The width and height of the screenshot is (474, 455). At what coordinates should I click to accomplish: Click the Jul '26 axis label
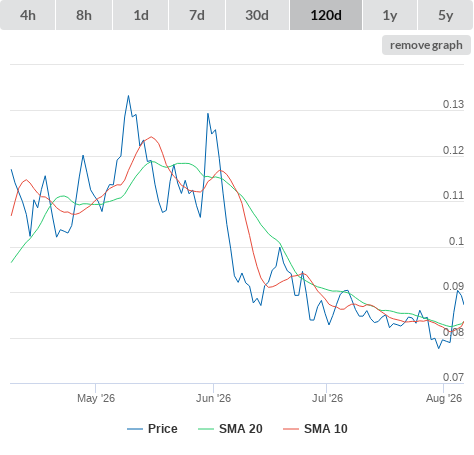click(x=327, y=398)
